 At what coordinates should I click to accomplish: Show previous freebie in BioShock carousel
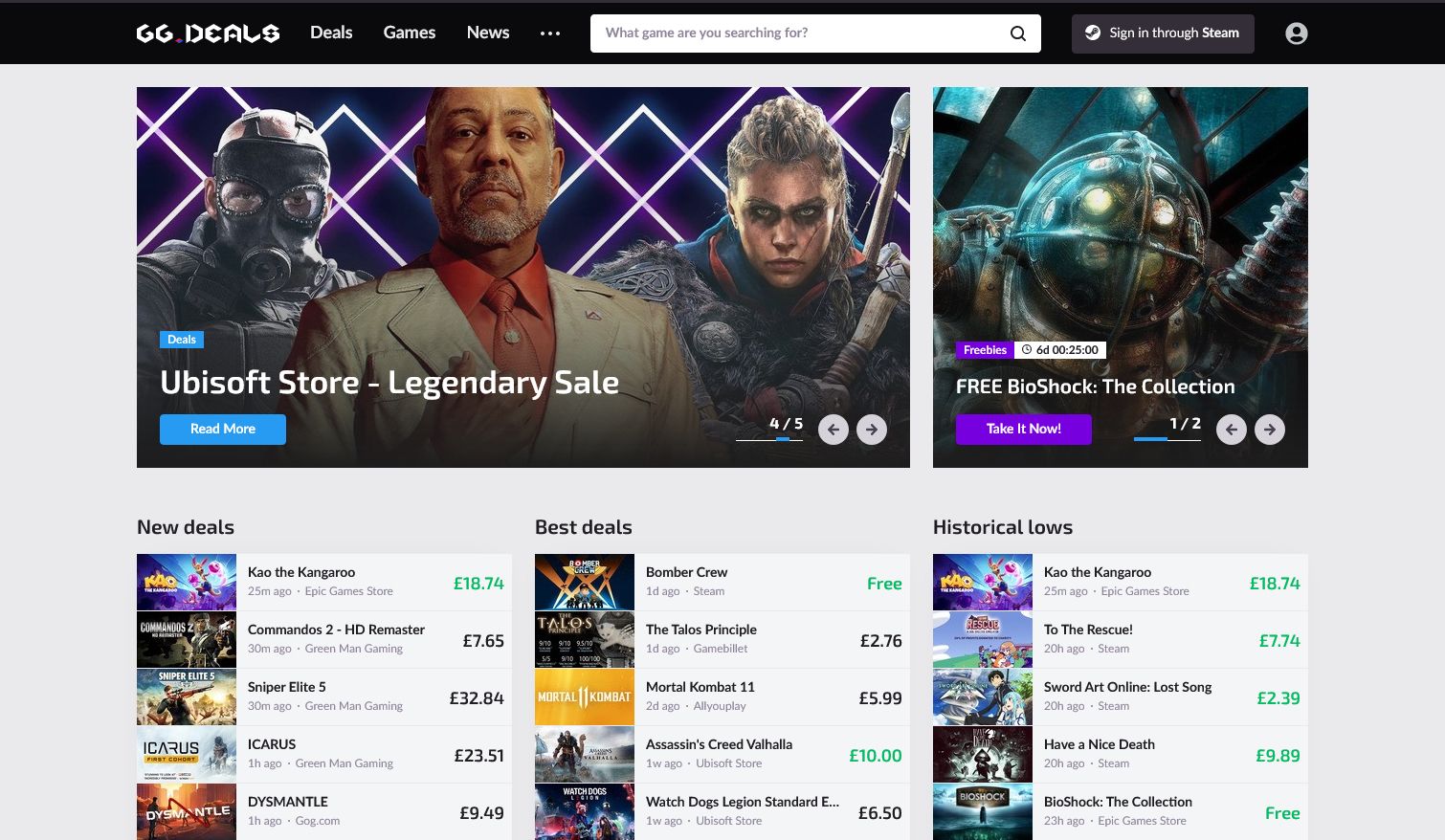1232,430
